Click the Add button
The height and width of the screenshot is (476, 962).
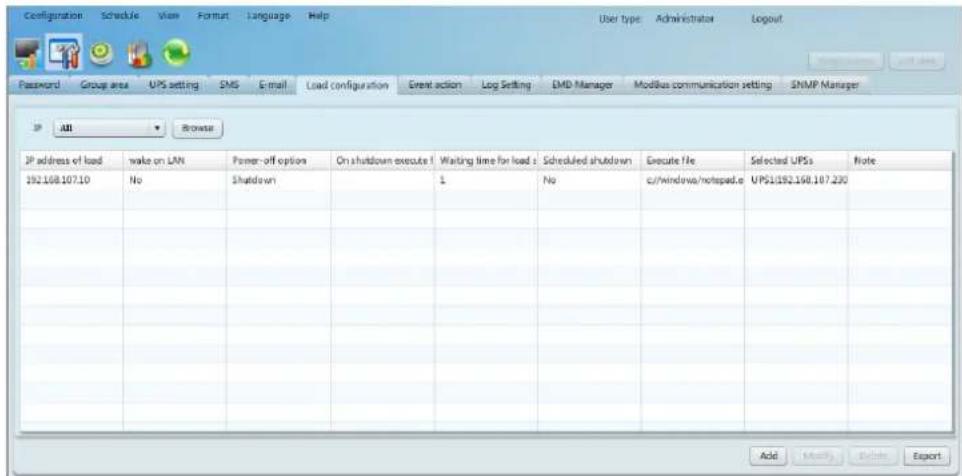click(x=769, y=456)
